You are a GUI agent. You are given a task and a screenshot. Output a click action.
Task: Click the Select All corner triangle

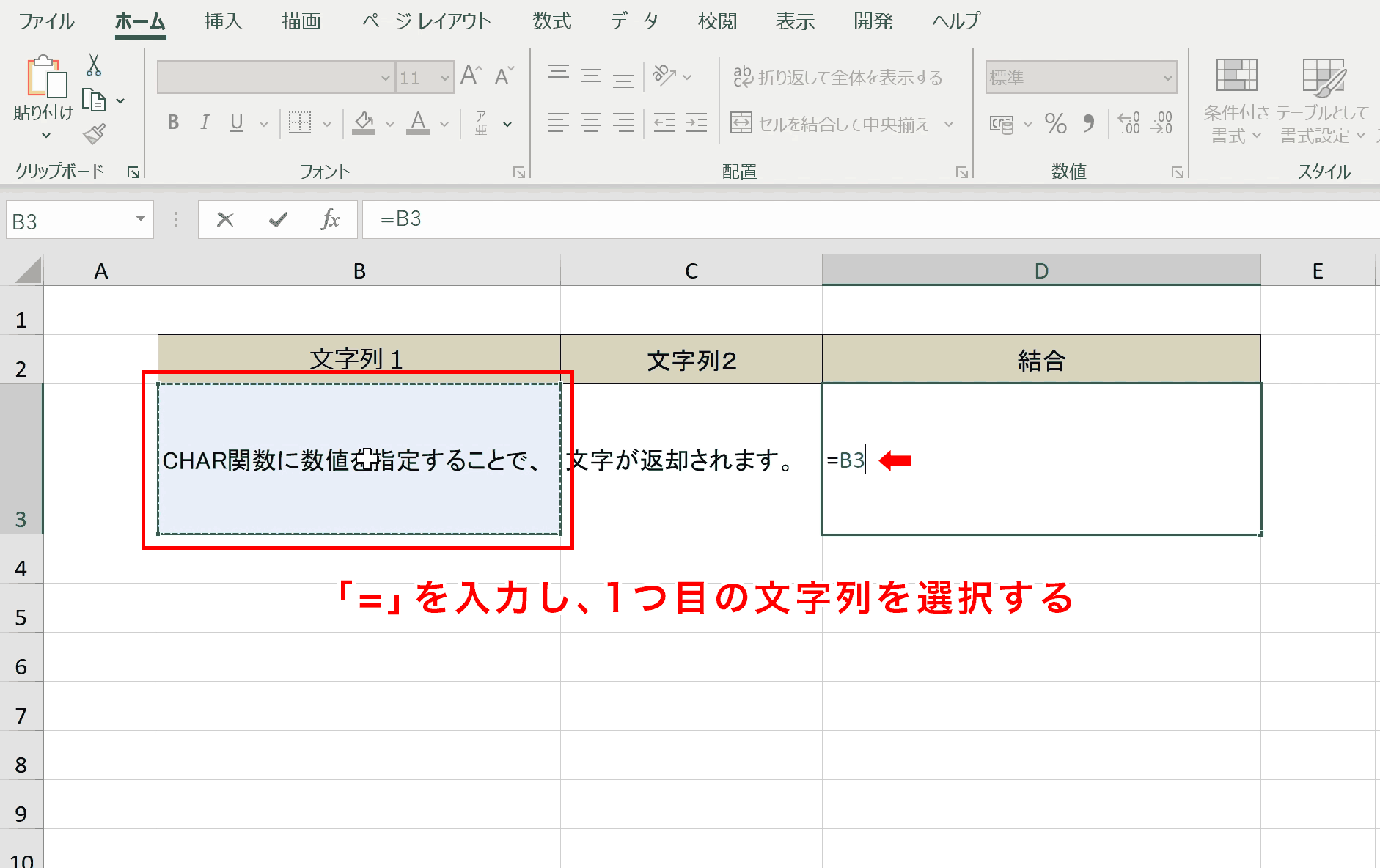tap(28, 270)
